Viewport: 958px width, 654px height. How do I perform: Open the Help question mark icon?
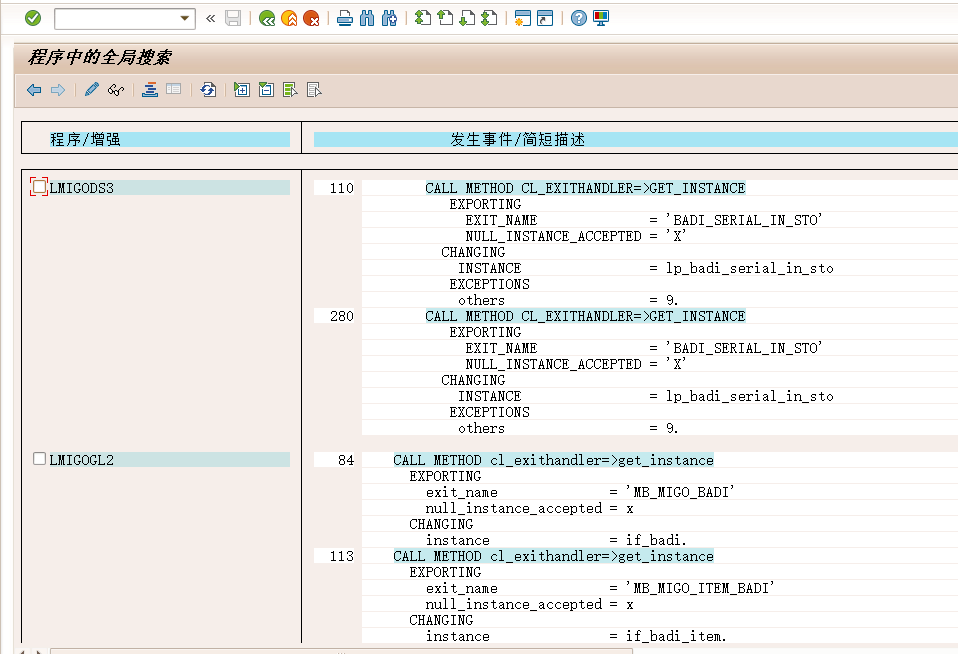pyautogui.click(x=579, y=18)
